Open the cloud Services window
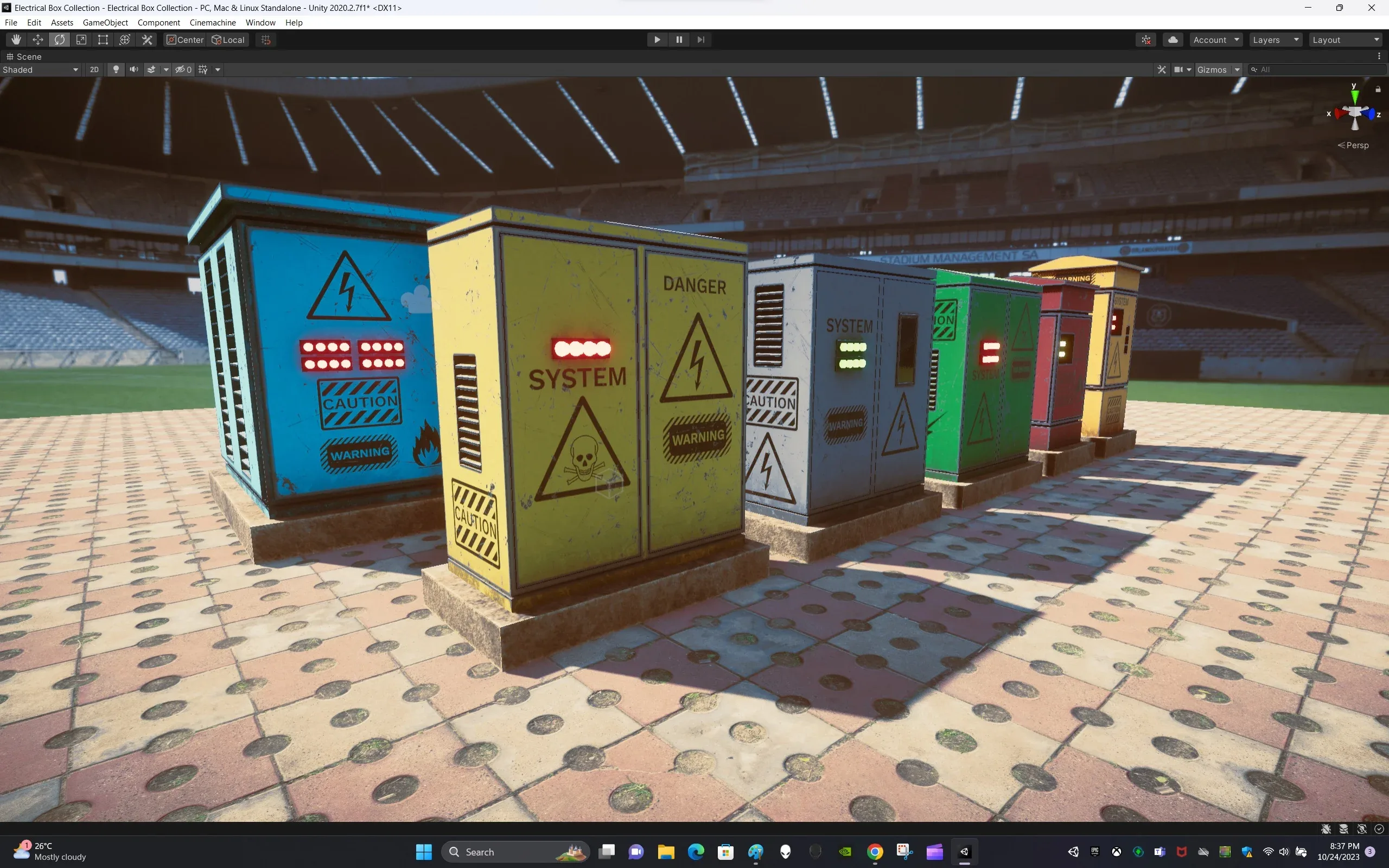 pyautogui.click(x=1173, y=40)
